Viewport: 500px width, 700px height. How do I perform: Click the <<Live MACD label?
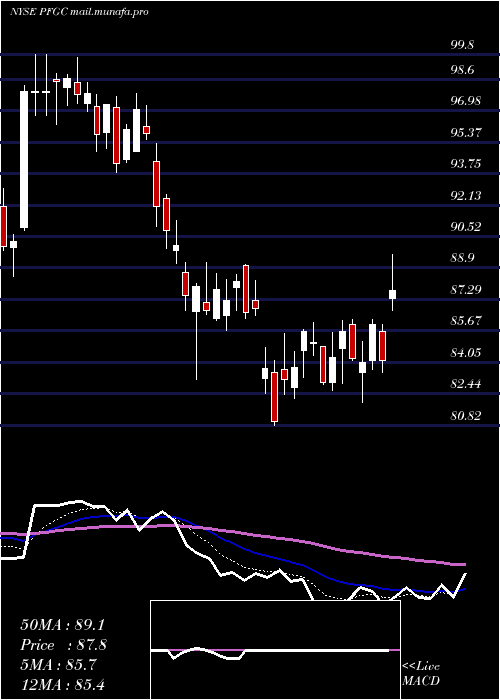pyautogui.click(x=421, y=674)
